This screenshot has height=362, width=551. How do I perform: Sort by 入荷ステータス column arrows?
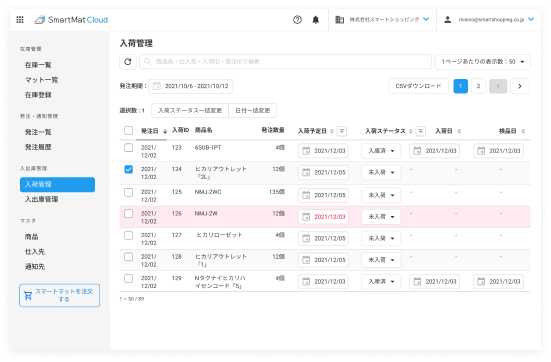coord(410,131)
